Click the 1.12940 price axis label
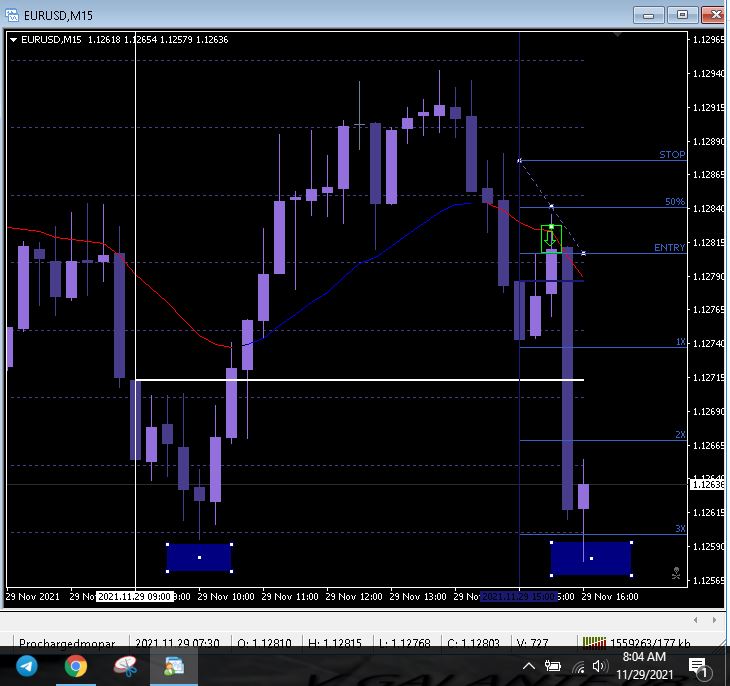730x686 pixels. 709,74
